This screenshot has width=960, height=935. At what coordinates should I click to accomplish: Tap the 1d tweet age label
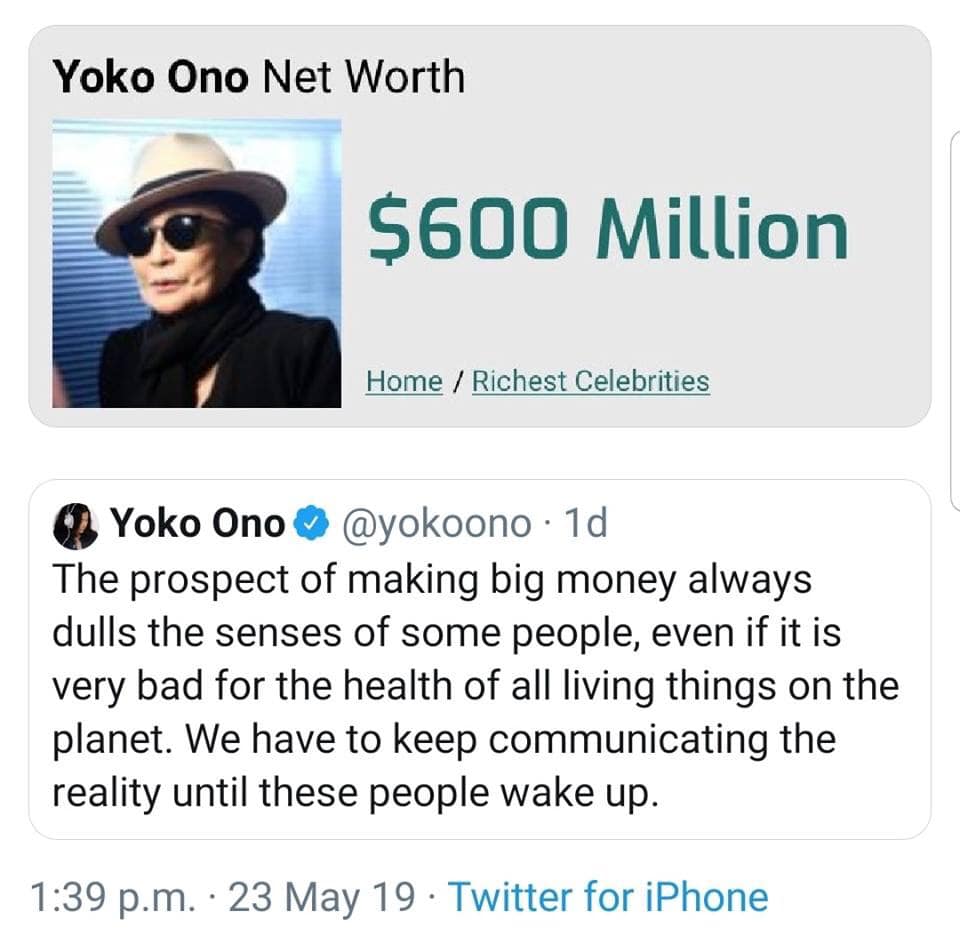tap(585, 524)
